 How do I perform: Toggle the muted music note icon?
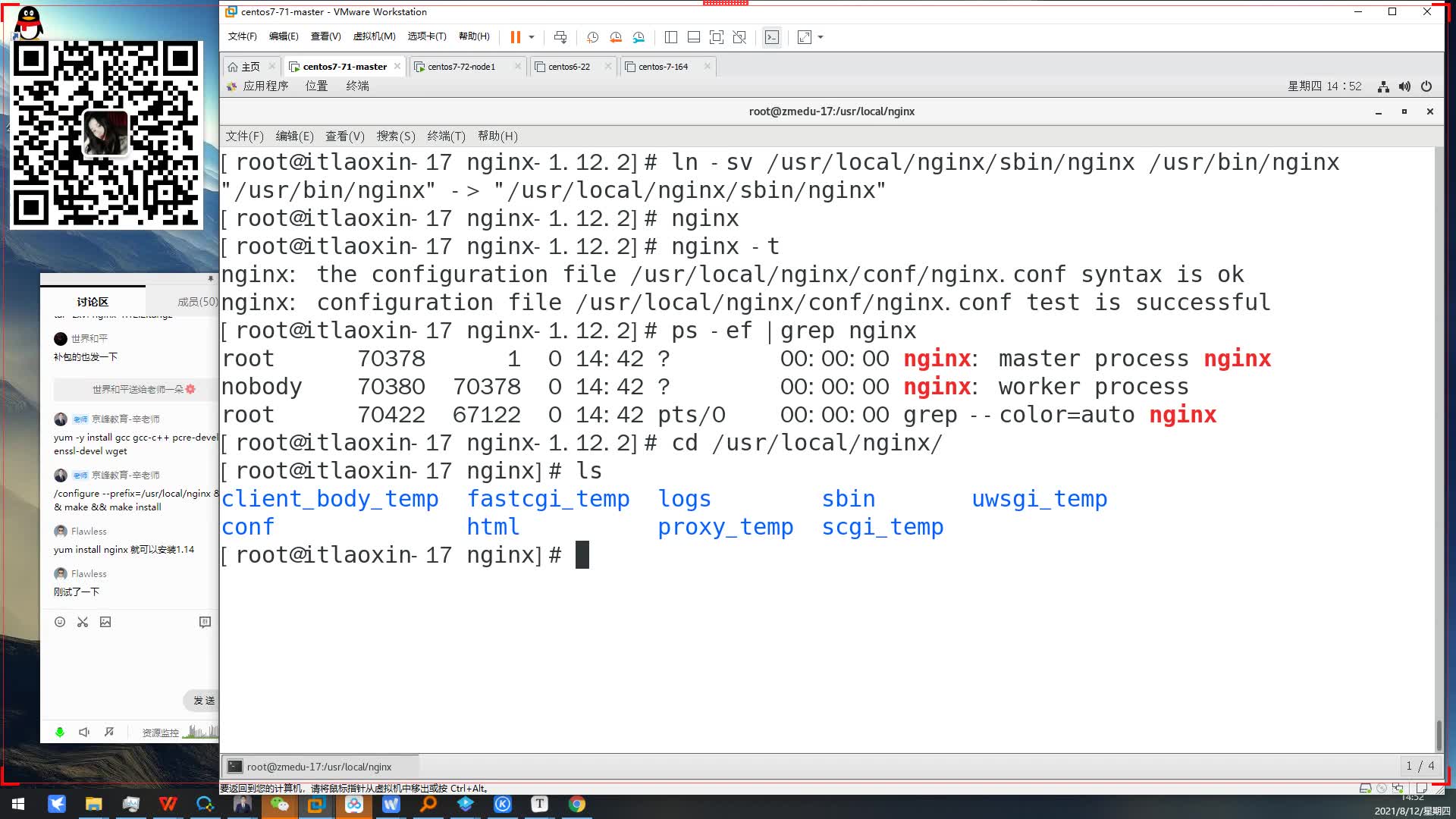[109, 732]
